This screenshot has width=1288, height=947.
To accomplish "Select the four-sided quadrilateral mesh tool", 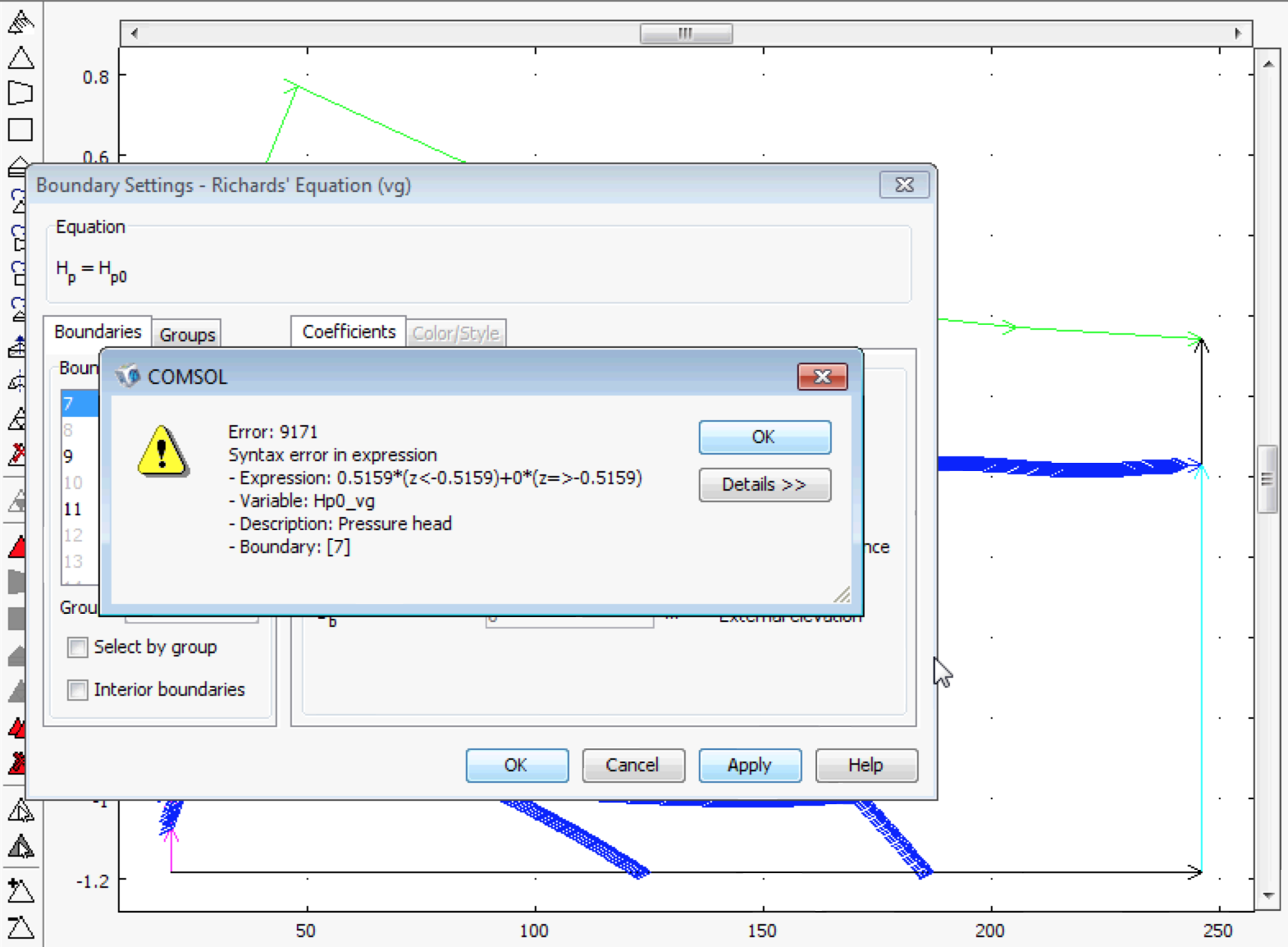I will [x=21, y=94].
